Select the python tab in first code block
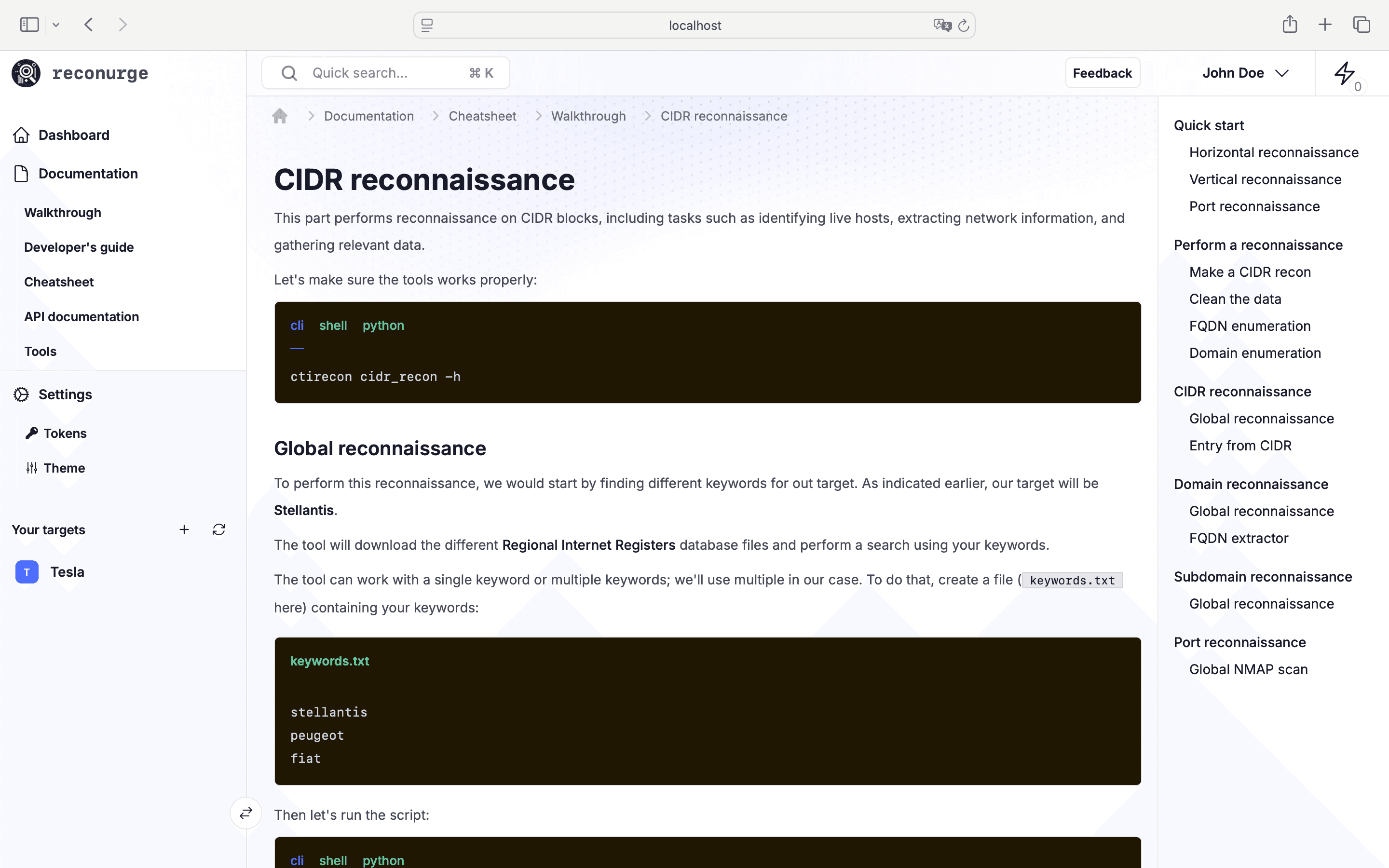The height and width of the screenshot is (868, 1389). [383, 325]
